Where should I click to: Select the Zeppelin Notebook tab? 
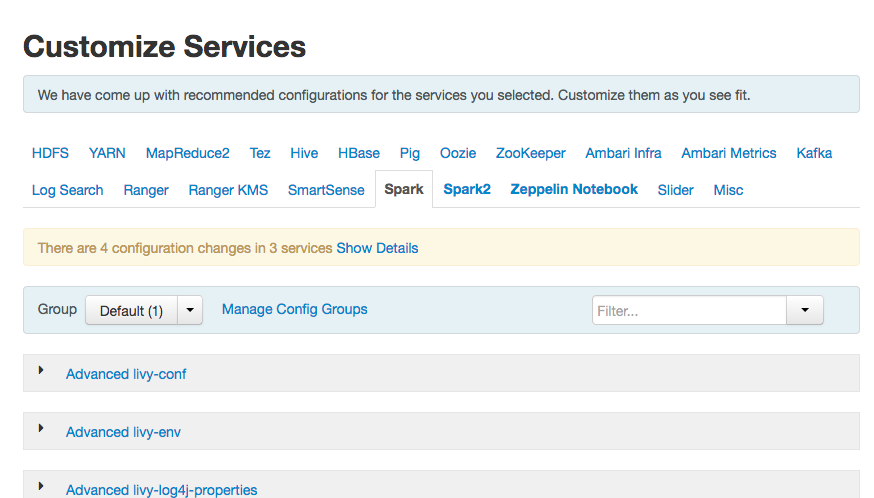coord(574,189)
